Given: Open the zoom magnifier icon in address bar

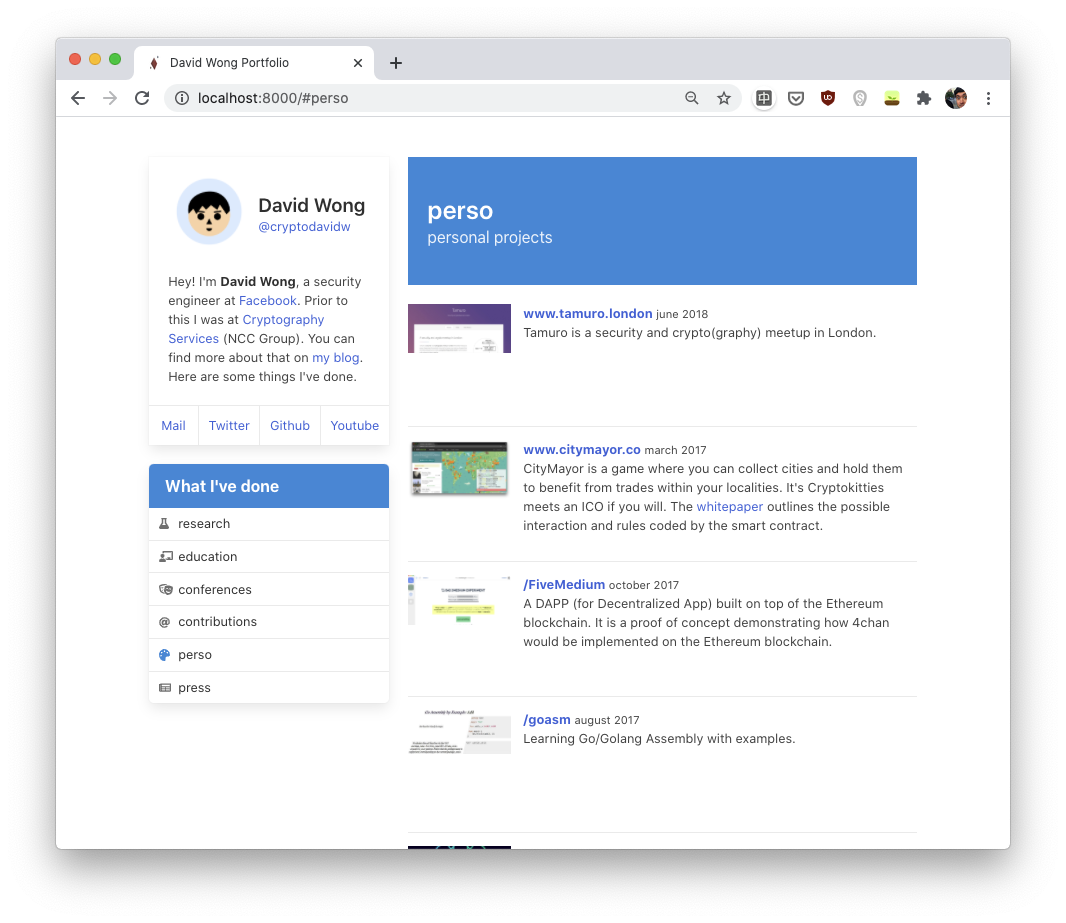Looking at the screenshot, I should click(691, 98).
